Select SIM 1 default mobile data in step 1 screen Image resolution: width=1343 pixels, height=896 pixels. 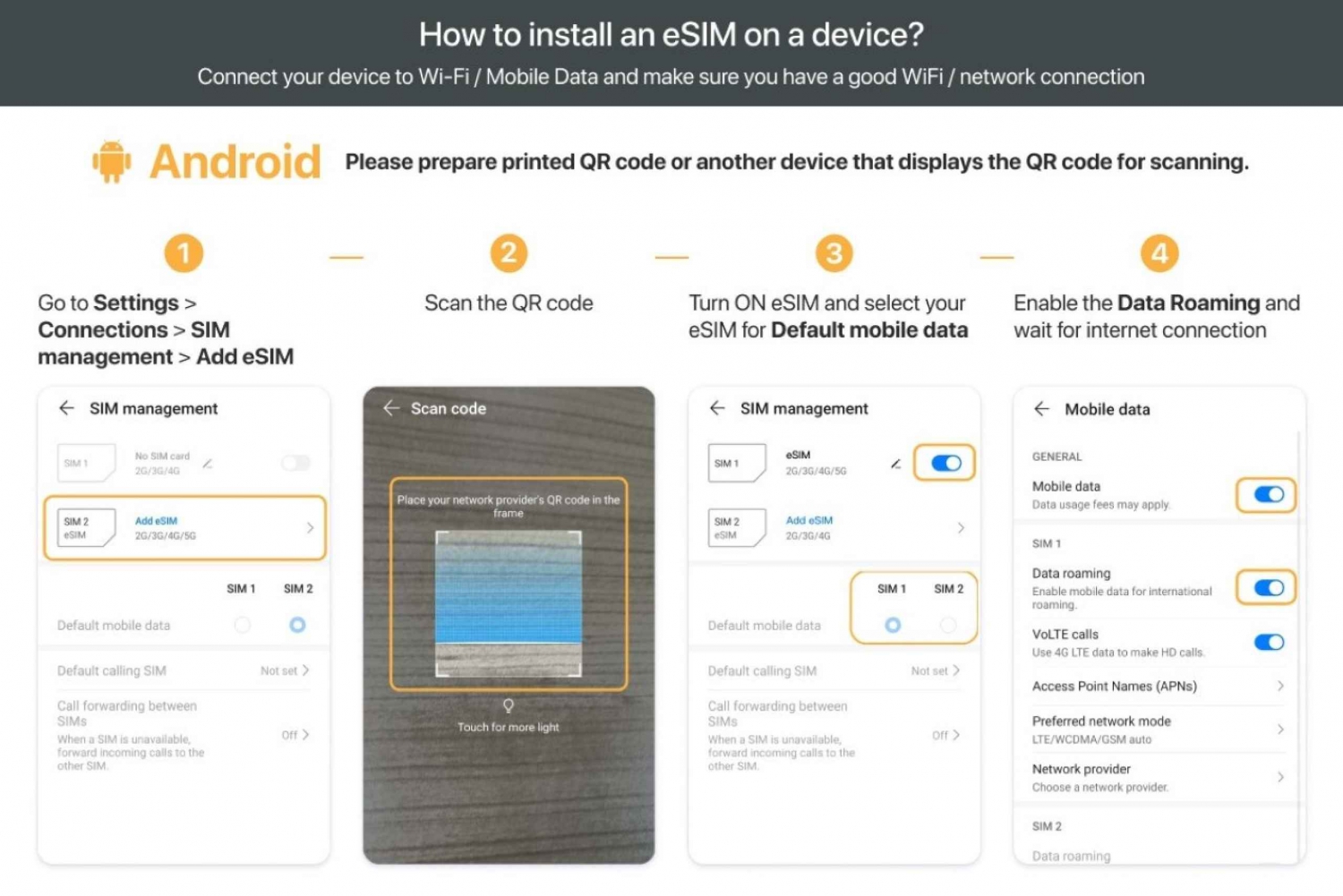point(242,625)
